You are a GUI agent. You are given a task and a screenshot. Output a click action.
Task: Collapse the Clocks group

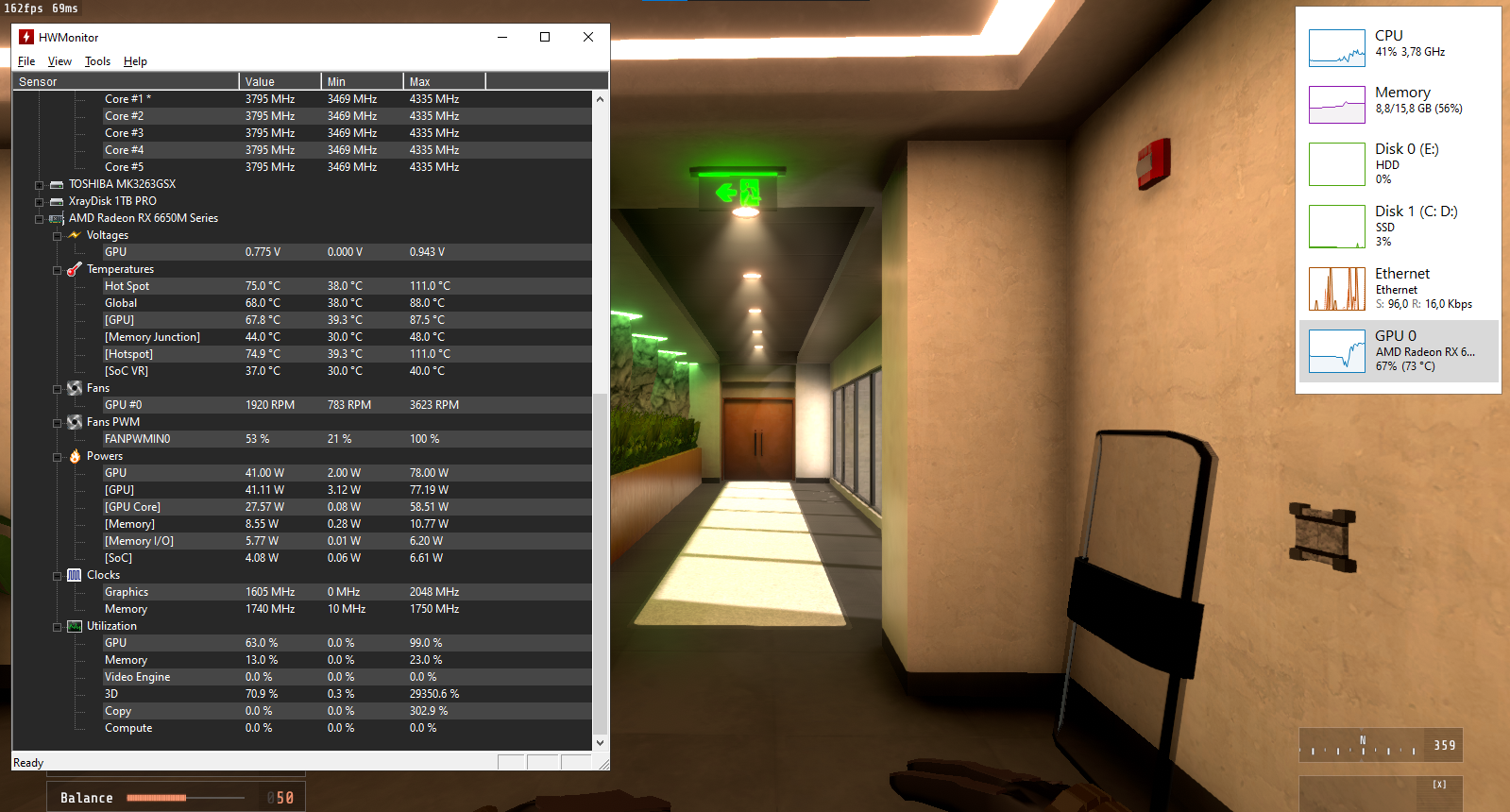point(57,576)
